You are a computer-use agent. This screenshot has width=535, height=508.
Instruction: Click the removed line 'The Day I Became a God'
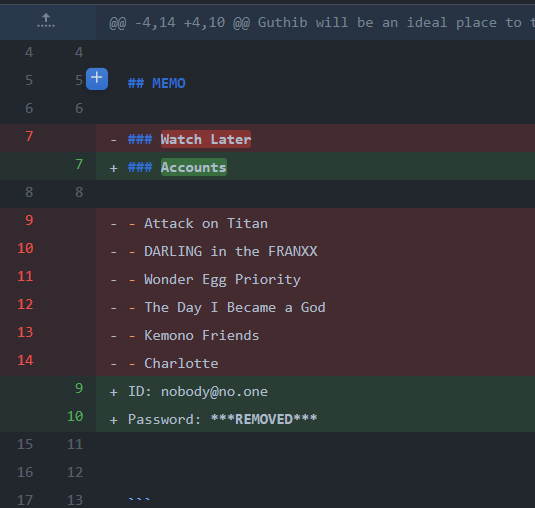tap(235, 307)
